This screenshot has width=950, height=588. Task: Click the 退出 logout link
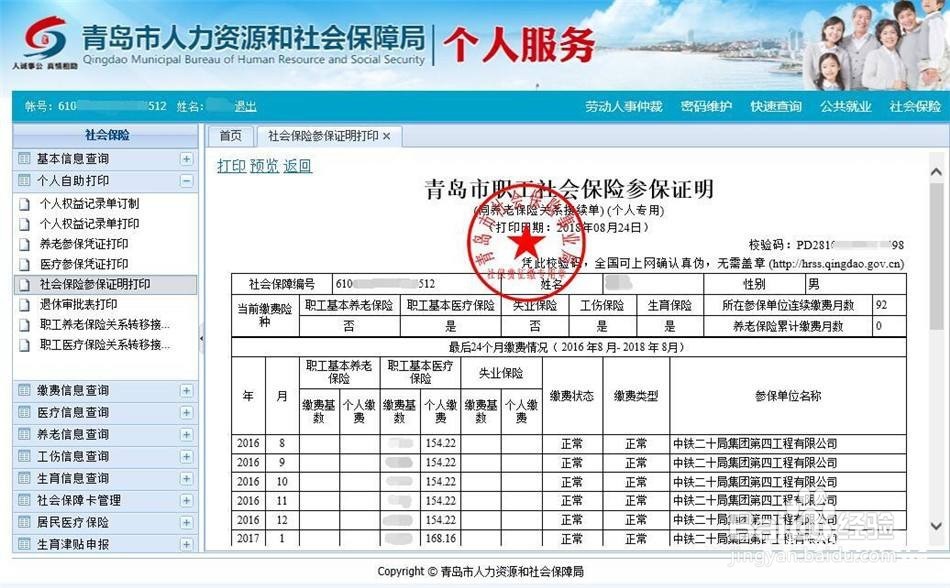point(245,107)
